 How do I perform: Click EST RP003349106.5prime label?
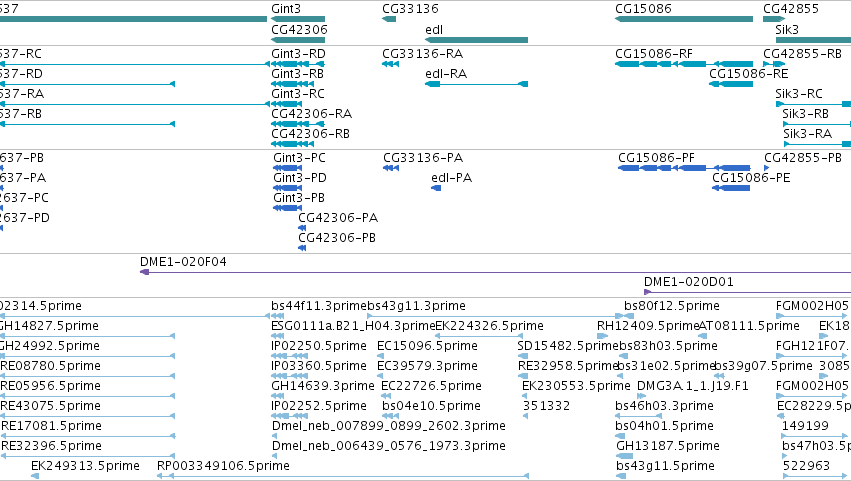click(223, 467)
